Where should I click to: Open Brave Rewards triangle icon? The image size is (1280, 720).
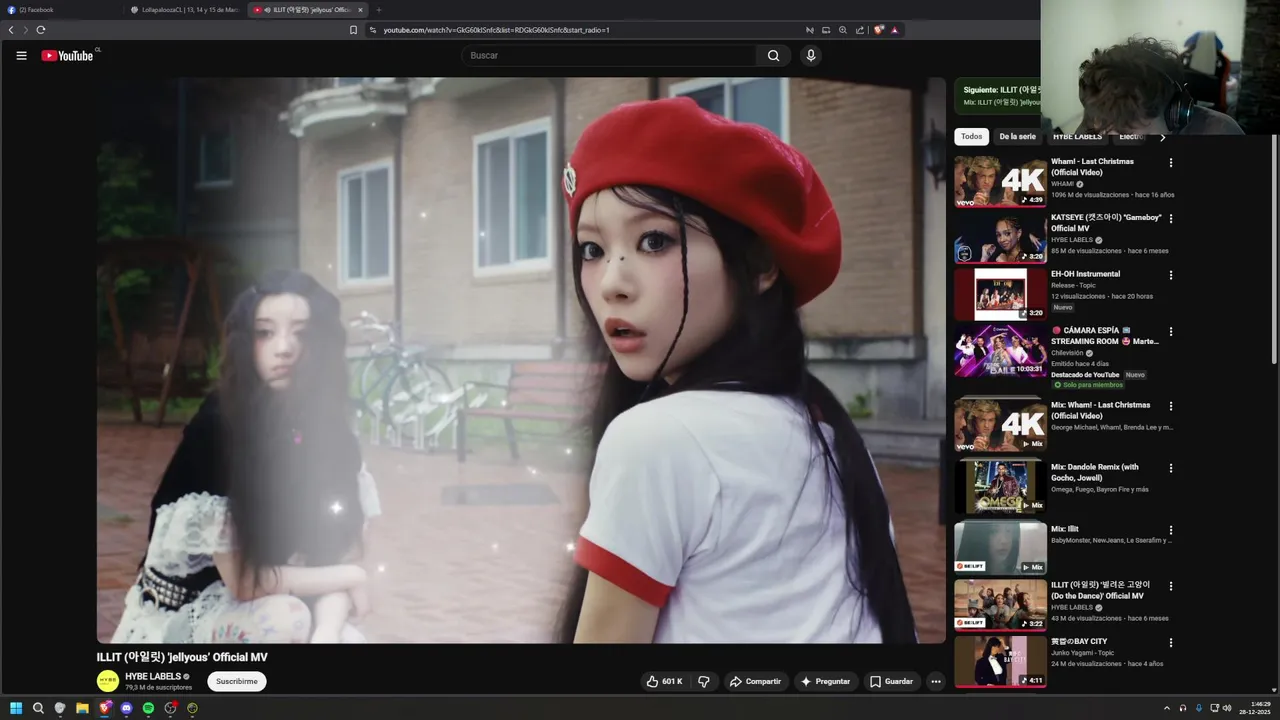894,30
